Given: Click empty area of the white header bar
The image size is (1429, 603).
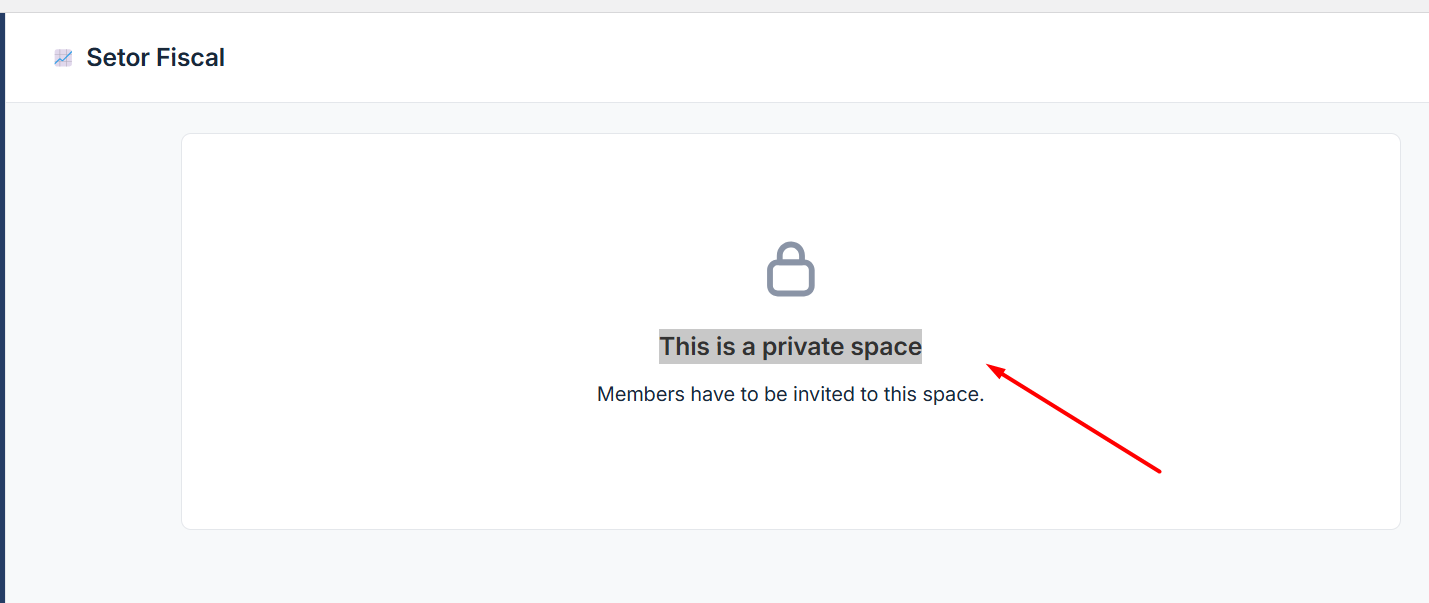Looking at the screenshot, I should coord(800,58).
